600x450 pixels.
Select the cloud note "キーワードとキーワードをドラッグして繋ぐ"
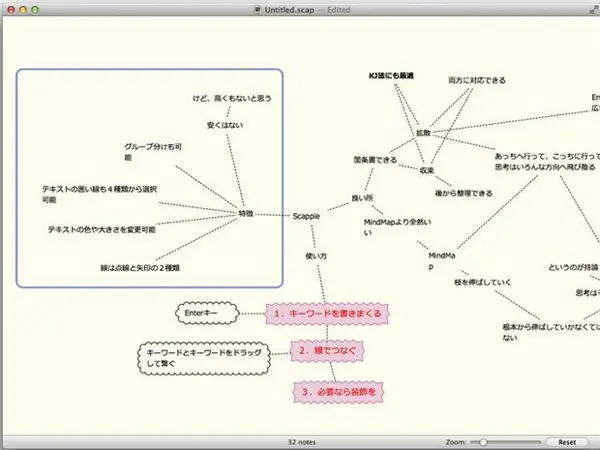(x=204, y=358)
